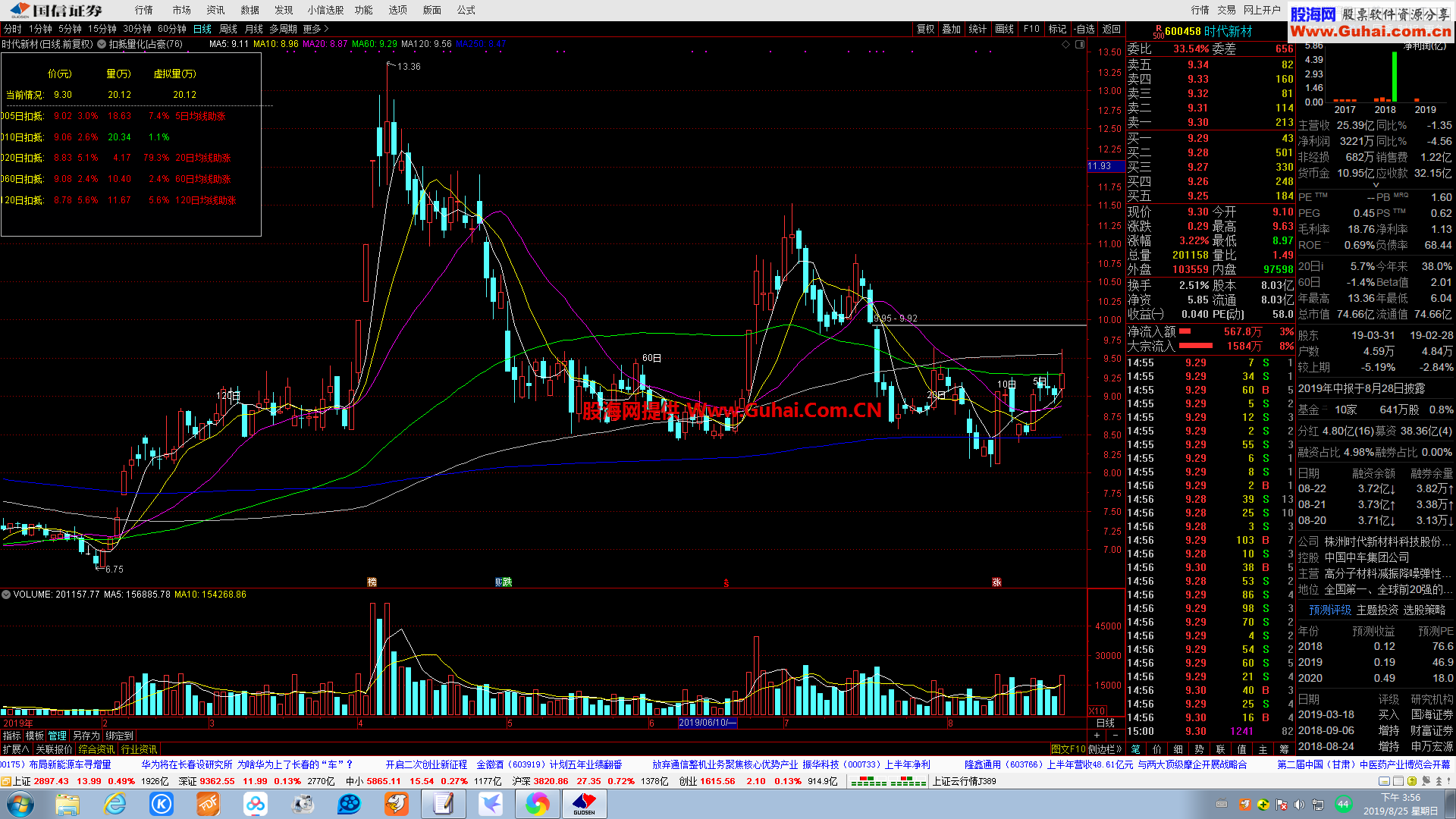Select the 价 price tab
The image size is (1456, 819).
[1156, 749]
